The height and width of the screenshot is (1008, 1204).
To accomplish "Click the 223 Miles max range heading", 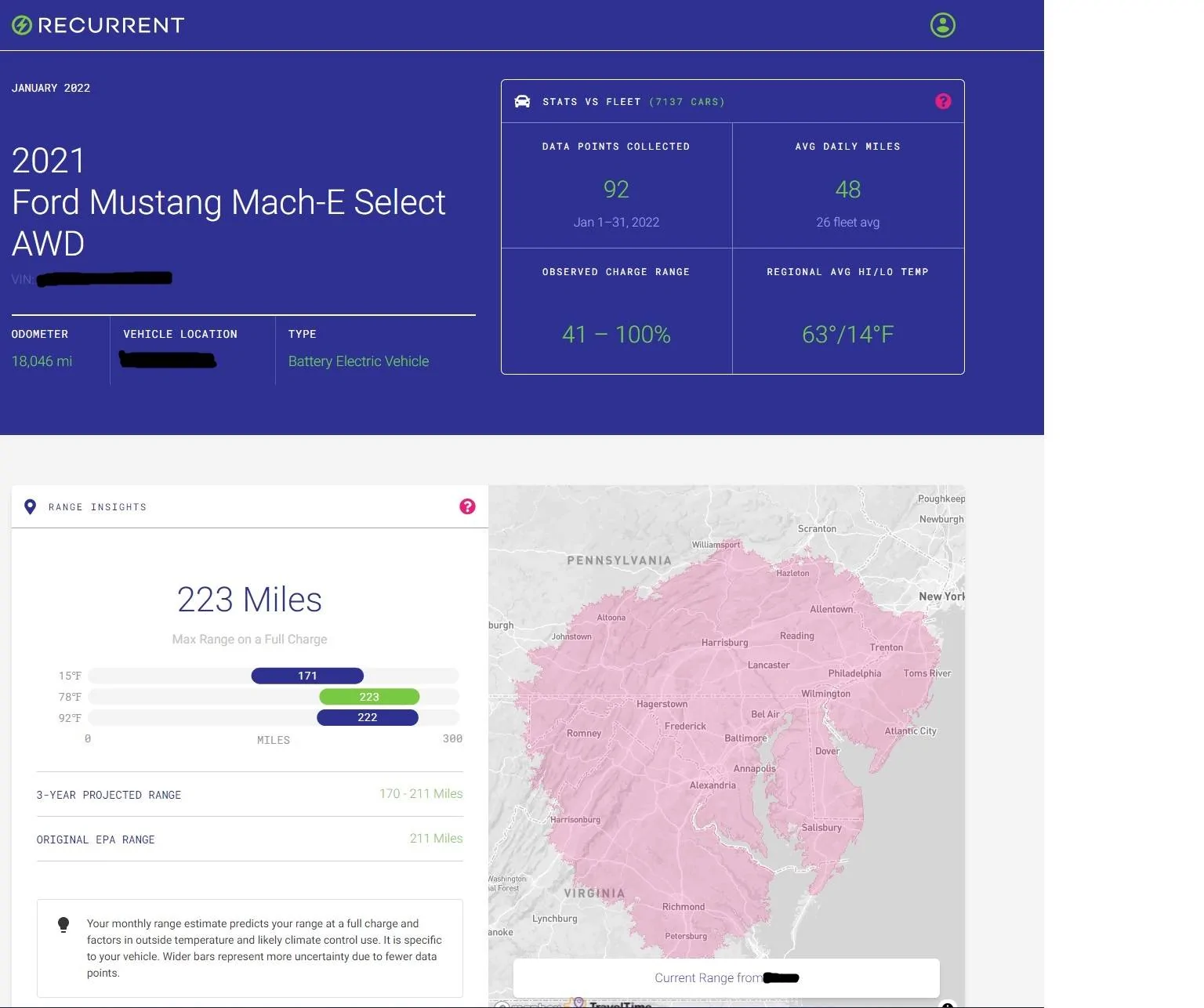I will pyautogui.click(x=249, y=600).
